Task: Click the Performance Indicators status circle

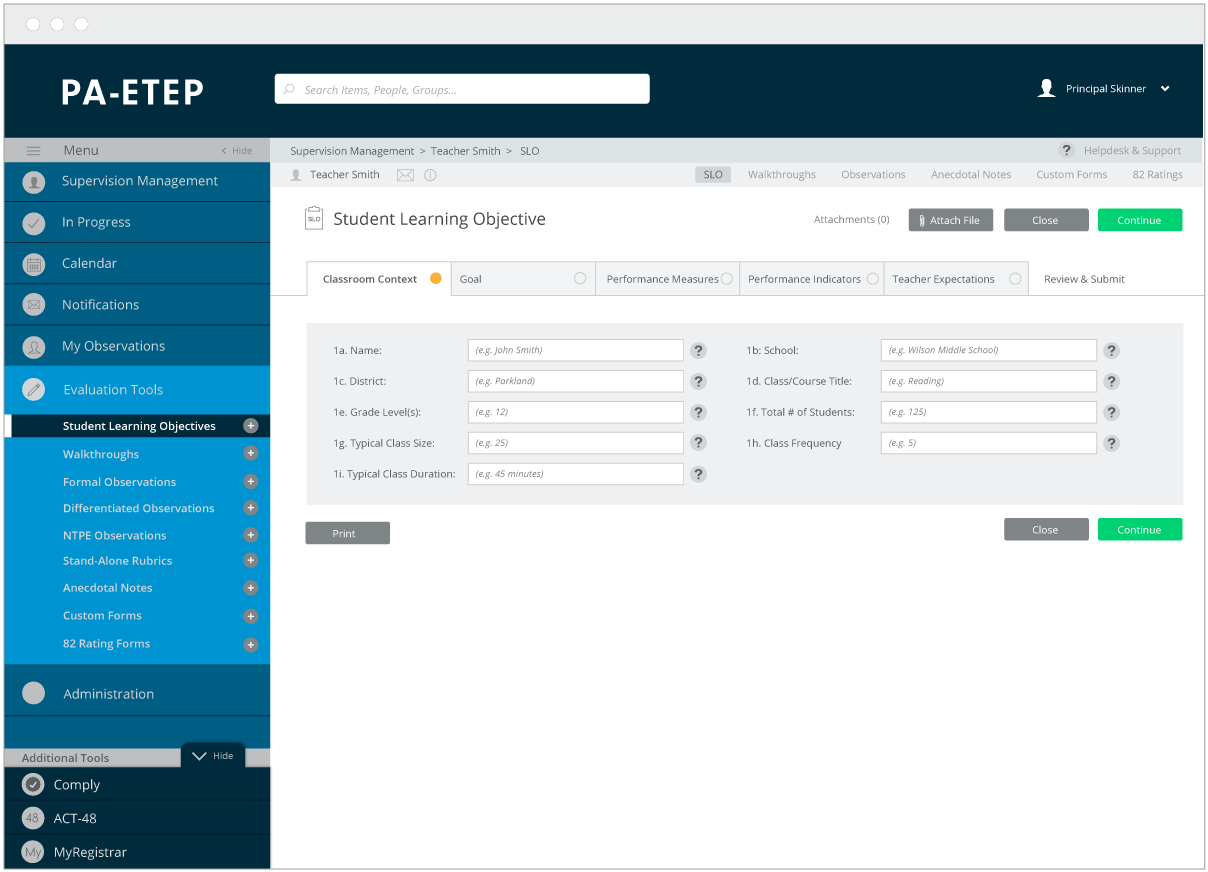Action: click(873, 279)
